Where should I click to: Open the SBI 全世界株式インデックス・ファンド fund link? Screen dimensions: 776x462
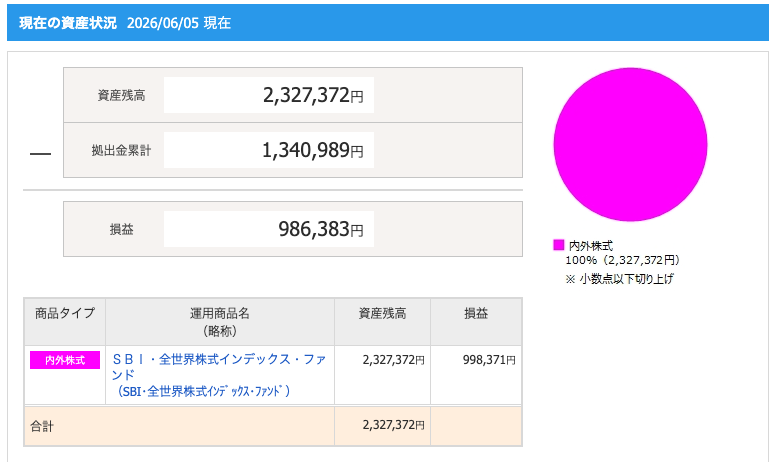pyautogui.click(x=218, y=374)
